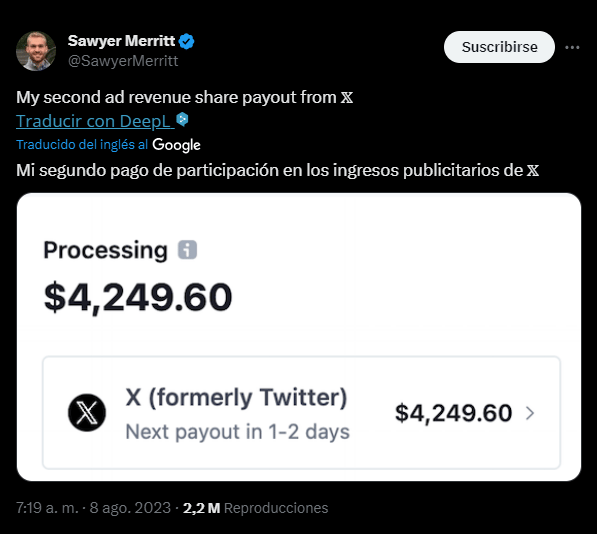The height and width of the screenshot is (534, 597).
Task: Click the Suscribirse button
Action: (x=499, y=47)
